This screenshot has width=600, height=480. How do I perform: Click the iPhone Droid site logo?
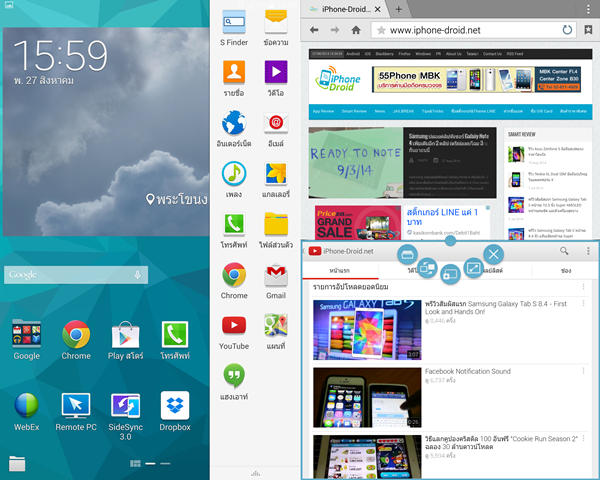(x=338, y=79)
